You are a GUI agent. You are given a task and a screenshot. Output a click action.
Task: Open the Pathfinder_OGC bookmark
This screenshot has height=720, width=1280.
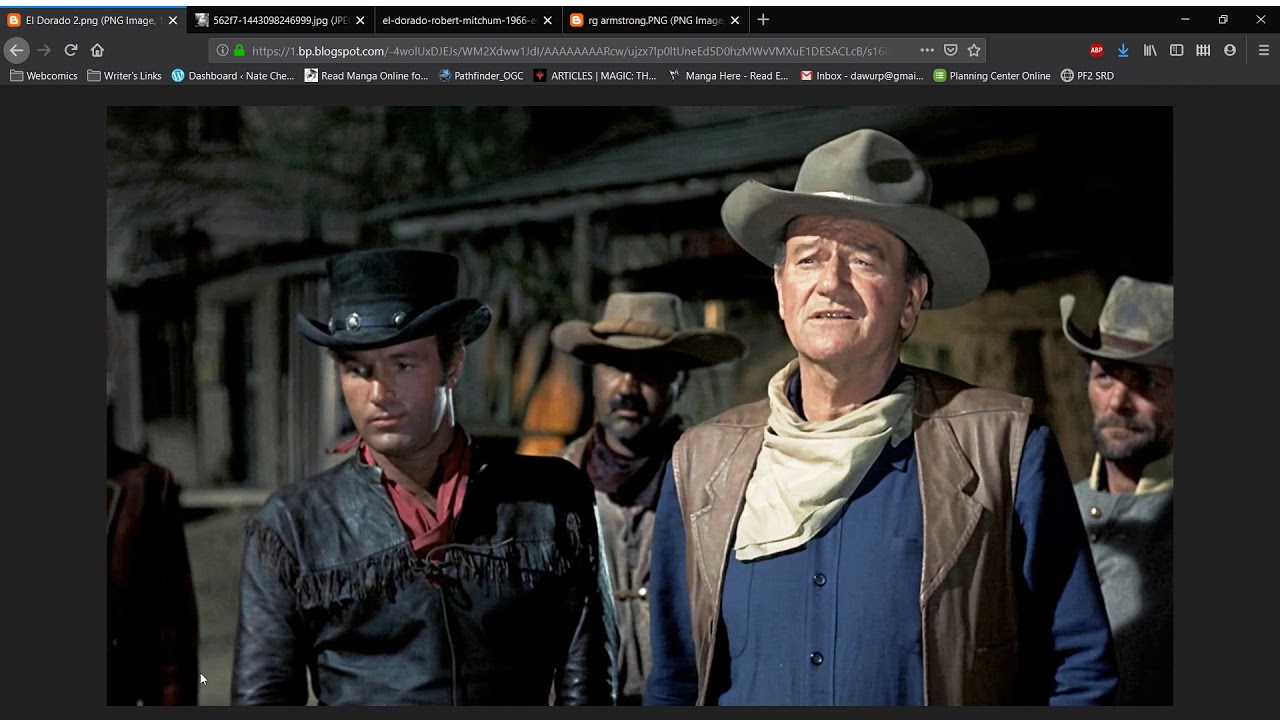click(x=481, y=76)
